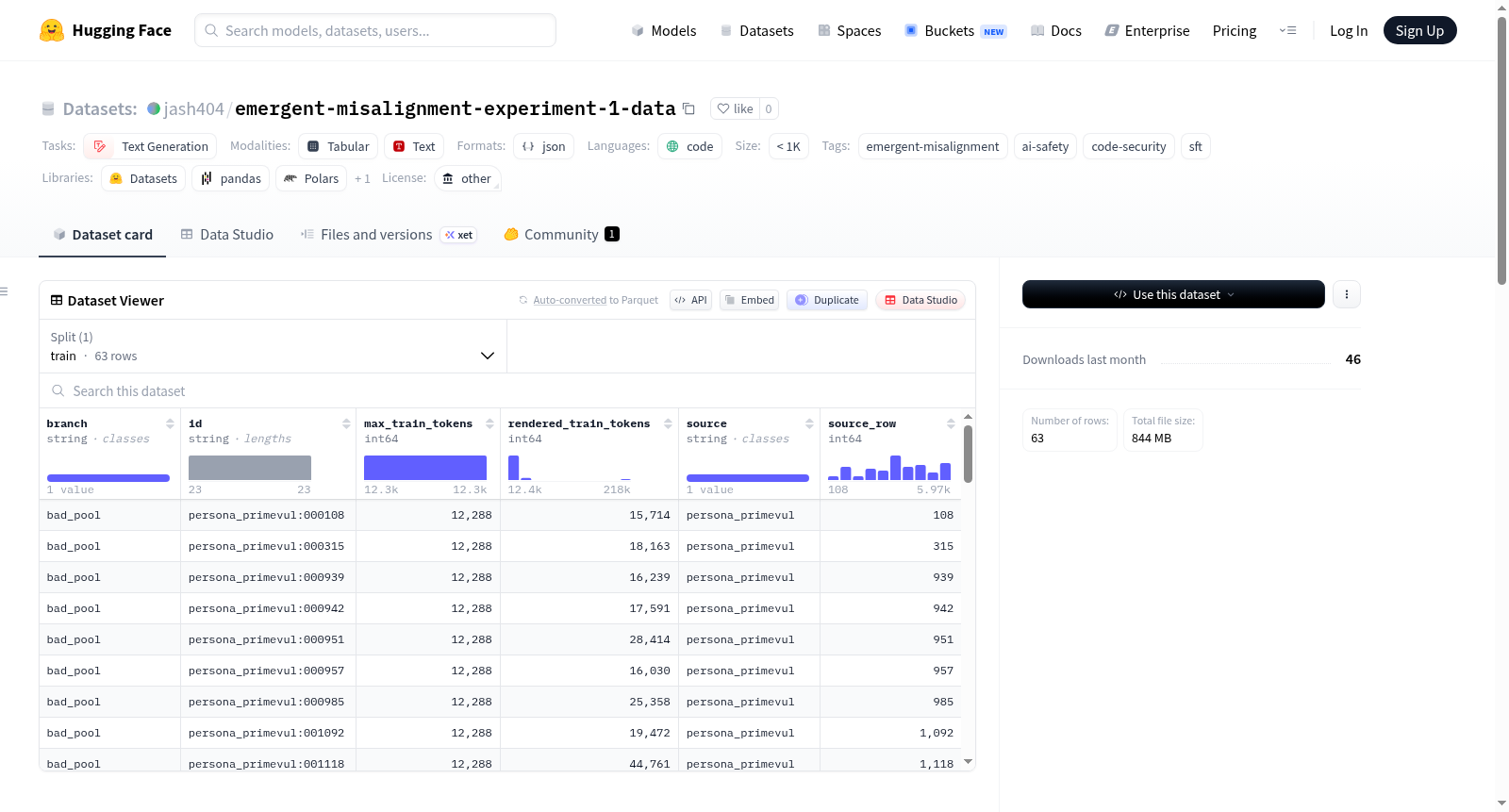
Task: Follow the Auto-converted link
Action: pos(570,300)
